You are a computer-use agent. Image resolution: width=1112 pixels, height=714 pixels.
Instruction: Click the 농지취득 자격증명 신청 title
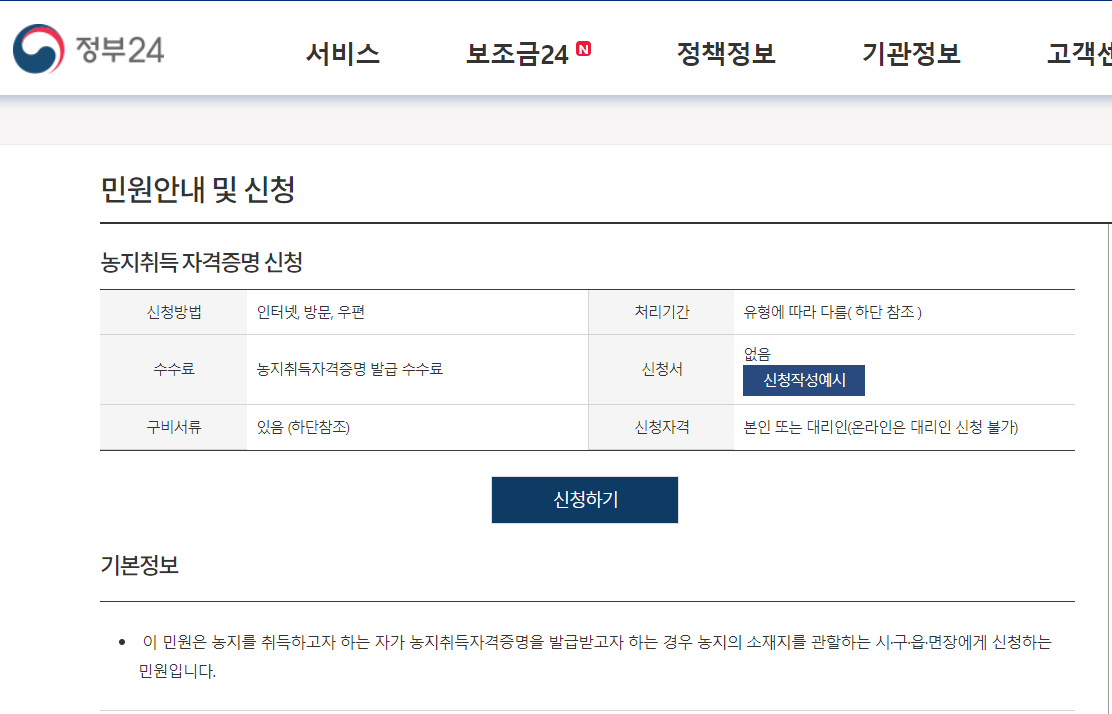tap(202, 263)
